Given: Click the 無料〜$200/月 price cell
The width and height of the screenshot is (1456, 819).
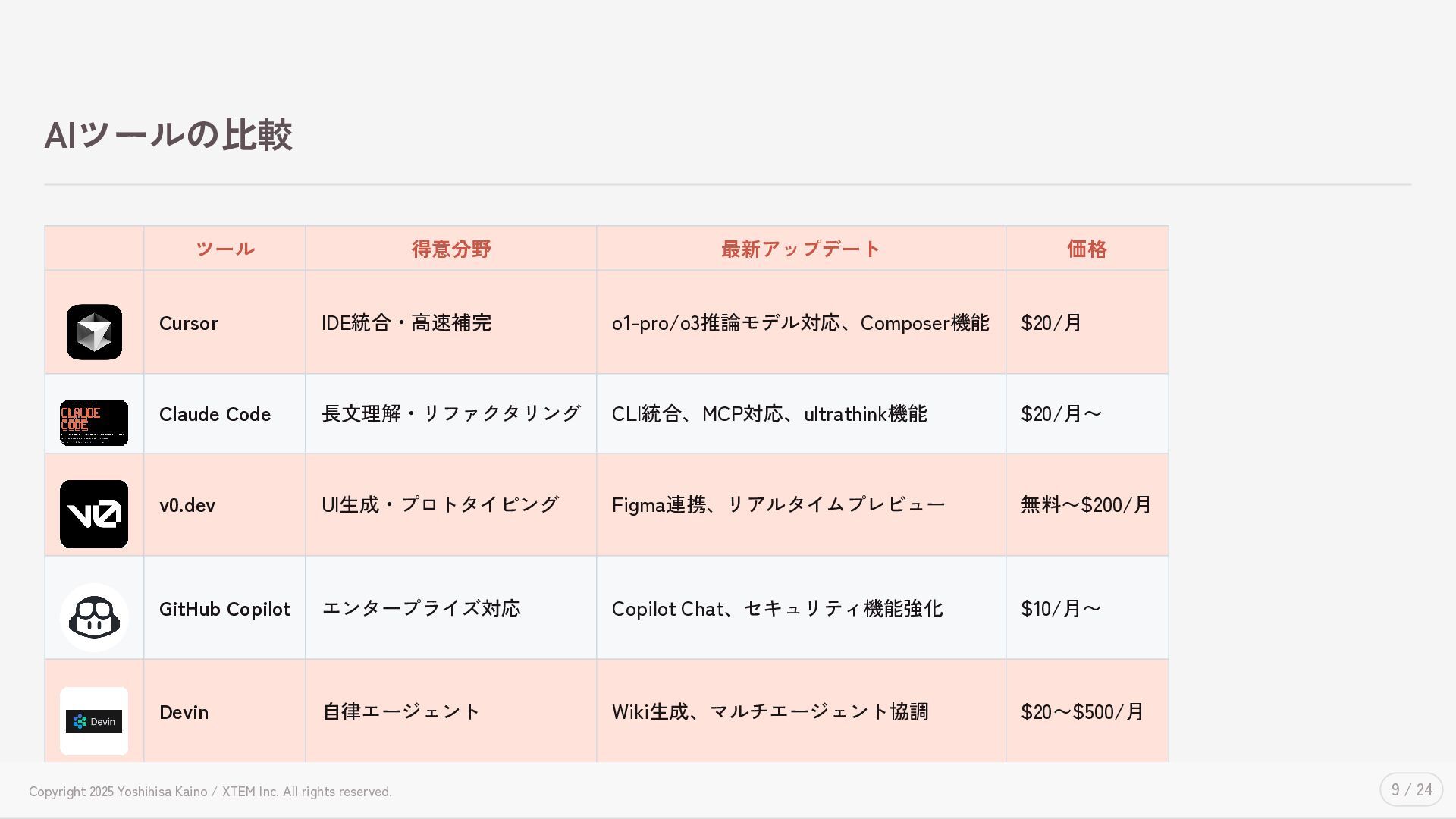Looking at the screenshot, I should (1086, 505).
